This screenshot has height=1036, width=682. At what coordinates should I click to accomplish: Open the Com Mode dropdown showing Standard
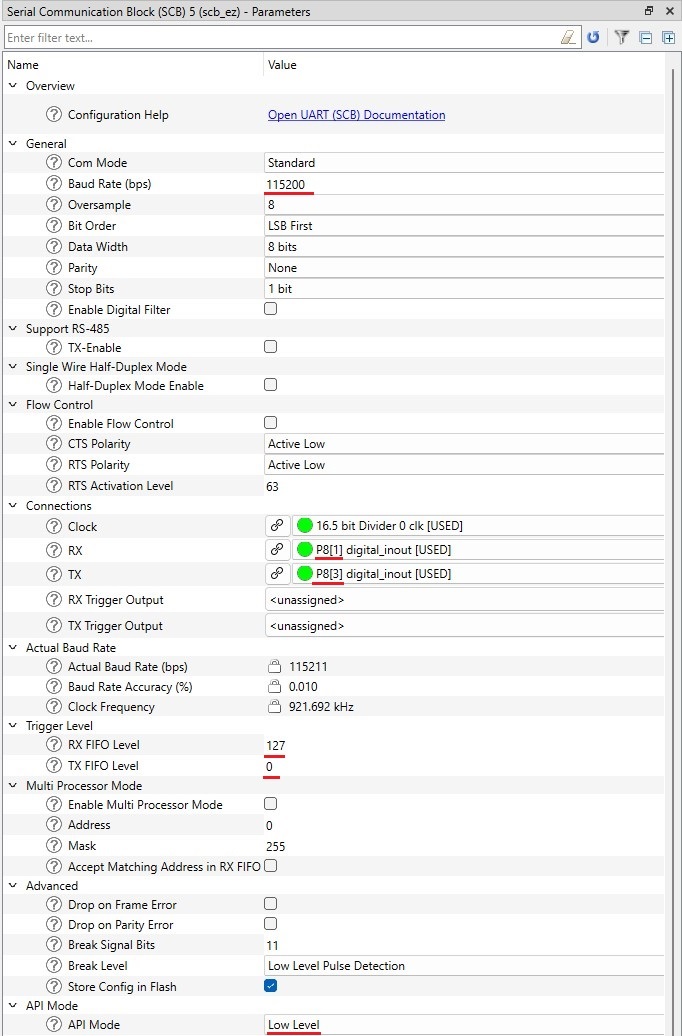[x=464, y=163]
